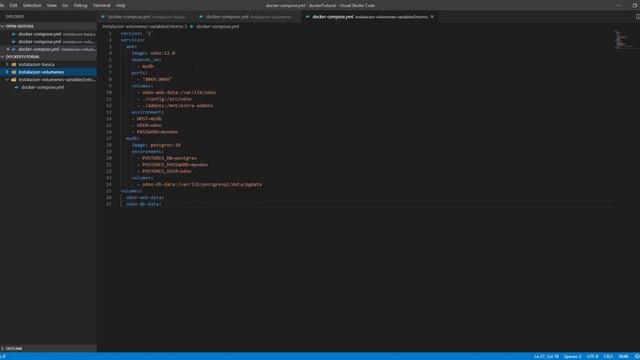Viewport: 640px width, 360px height.
Task: Place cursor on line 18 image: postgres:10
Action: pyautogui.click(x=156, y=145)
